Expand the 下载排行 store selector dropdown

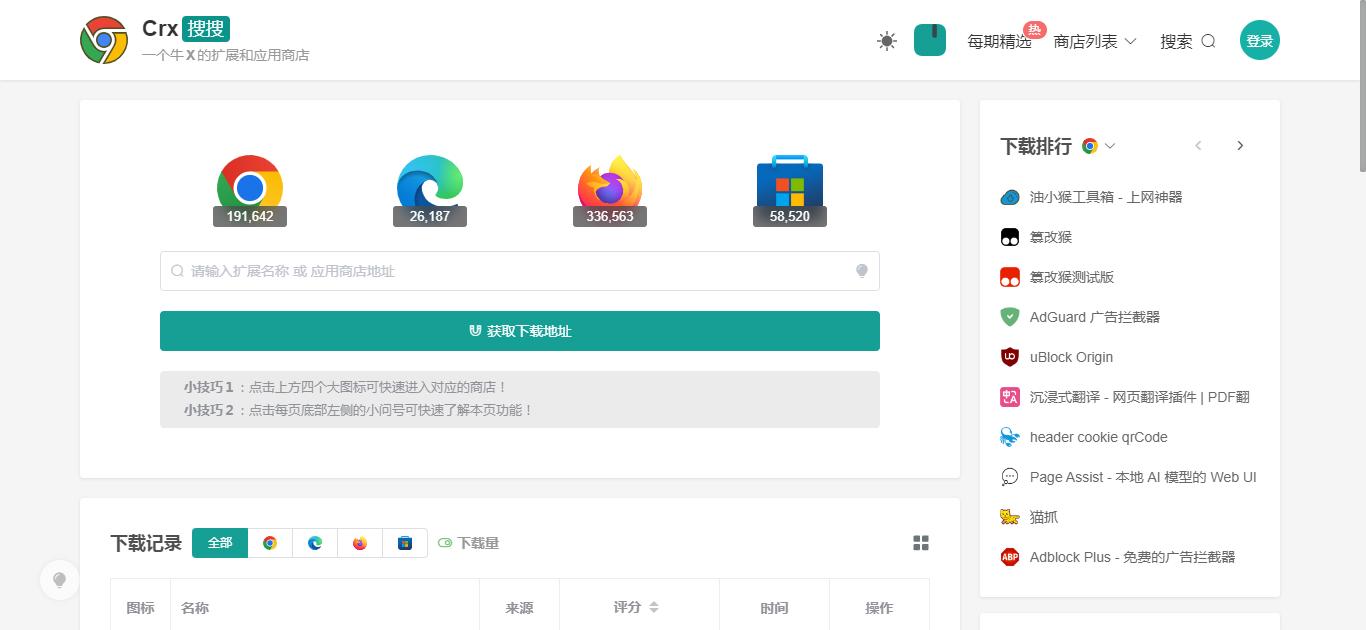click(x=1098, y=146)
